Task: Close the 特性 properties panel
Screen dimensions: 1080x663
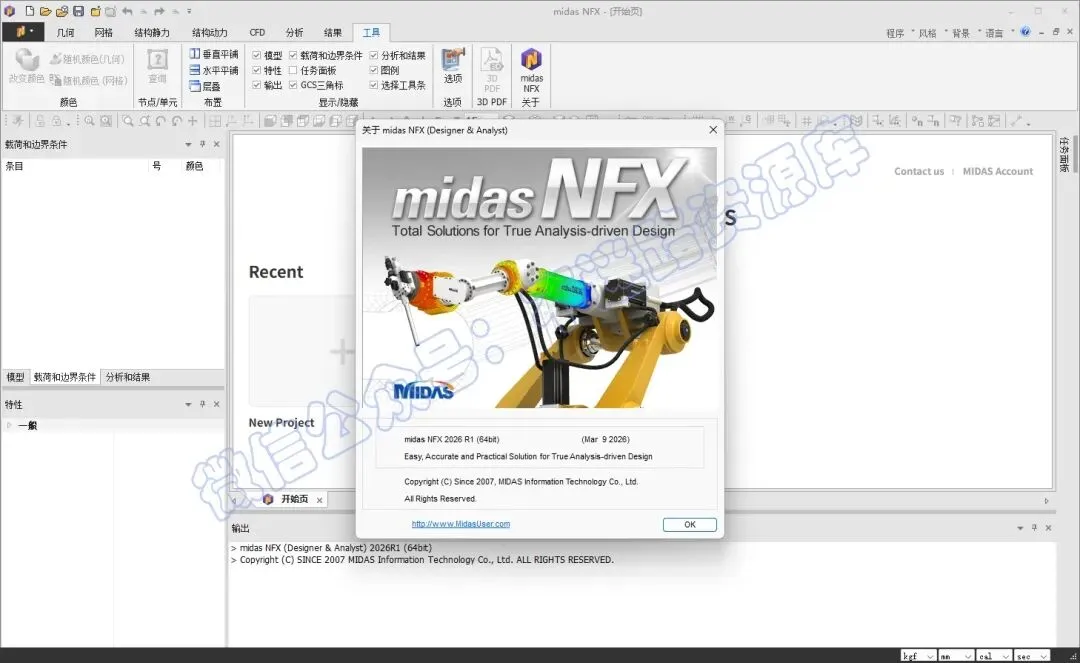Action: (216, 404)
